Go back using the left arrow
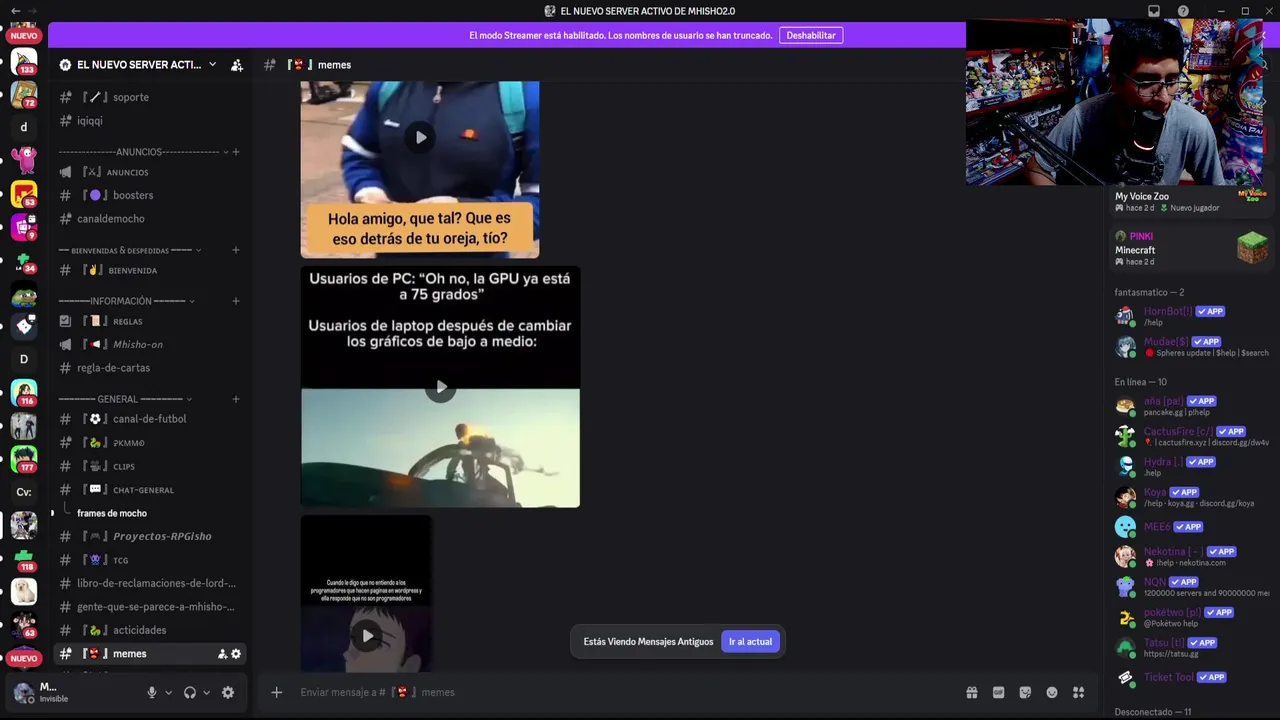 pyautogui.click(x=15, y=11)
